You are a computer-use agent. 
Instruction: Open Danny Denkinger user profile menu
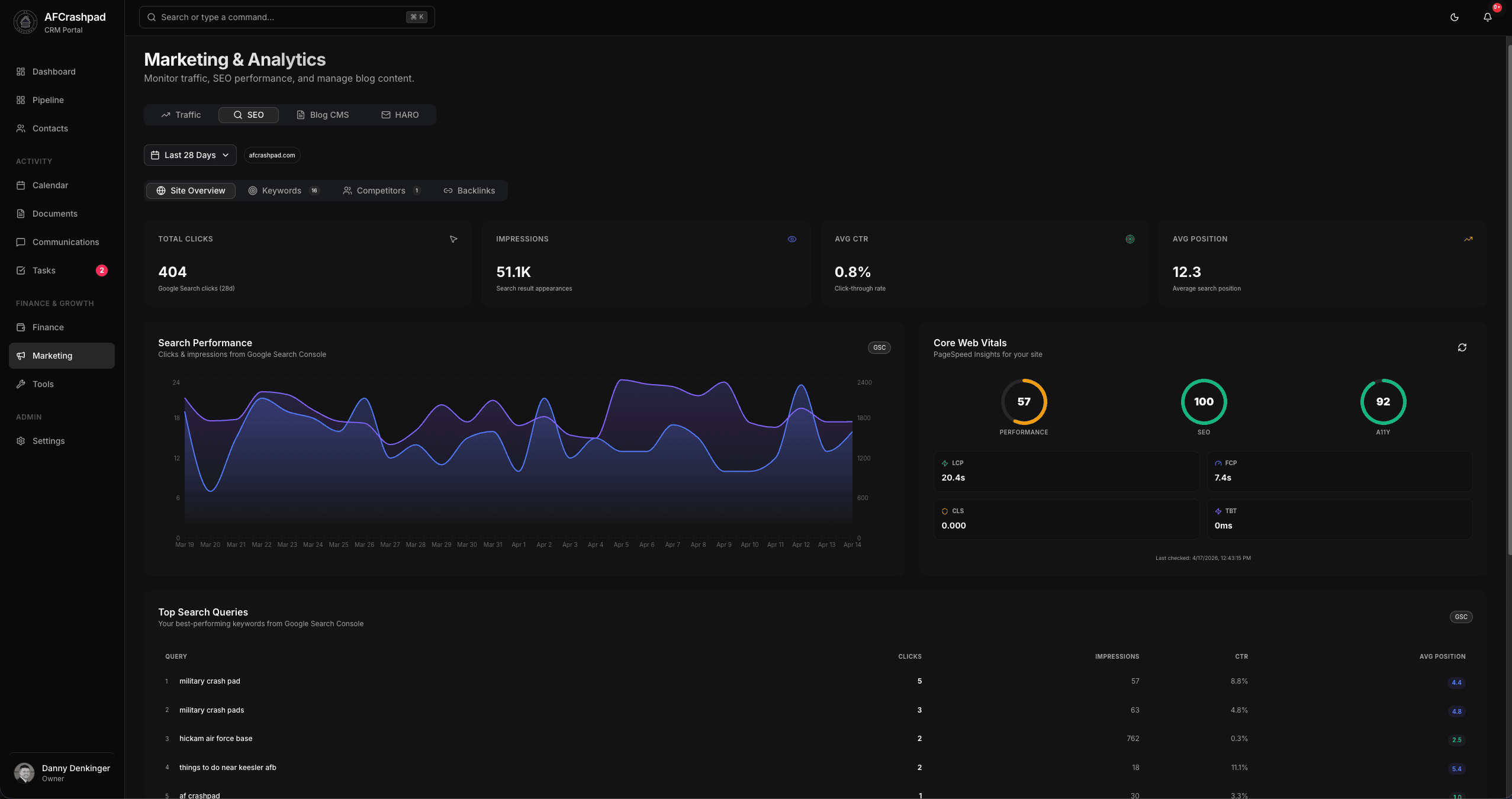(x=62, y=773)
